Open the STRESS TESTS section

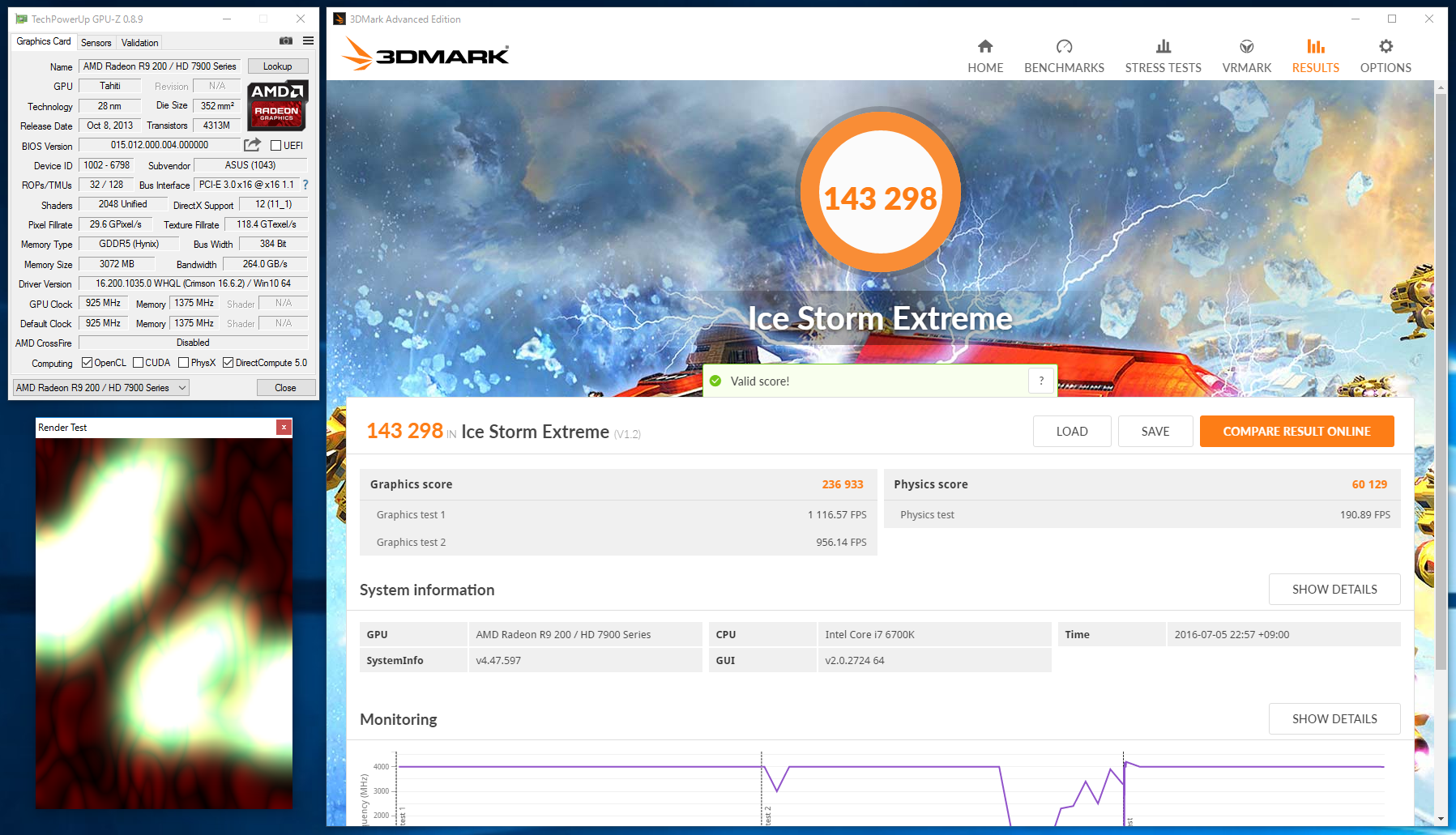[x=1163, y=56]
